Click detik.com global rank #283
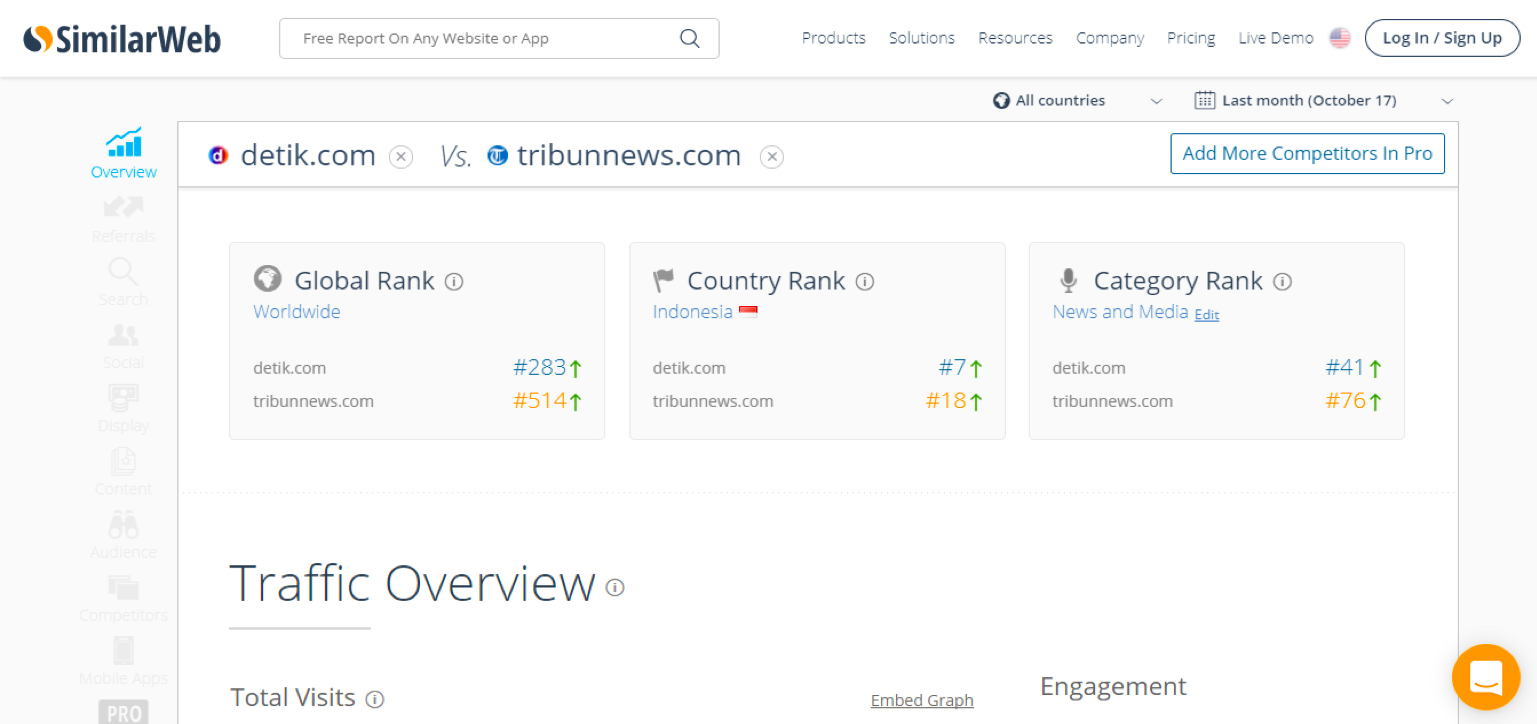1537x724 pixels. pos(540,368)
